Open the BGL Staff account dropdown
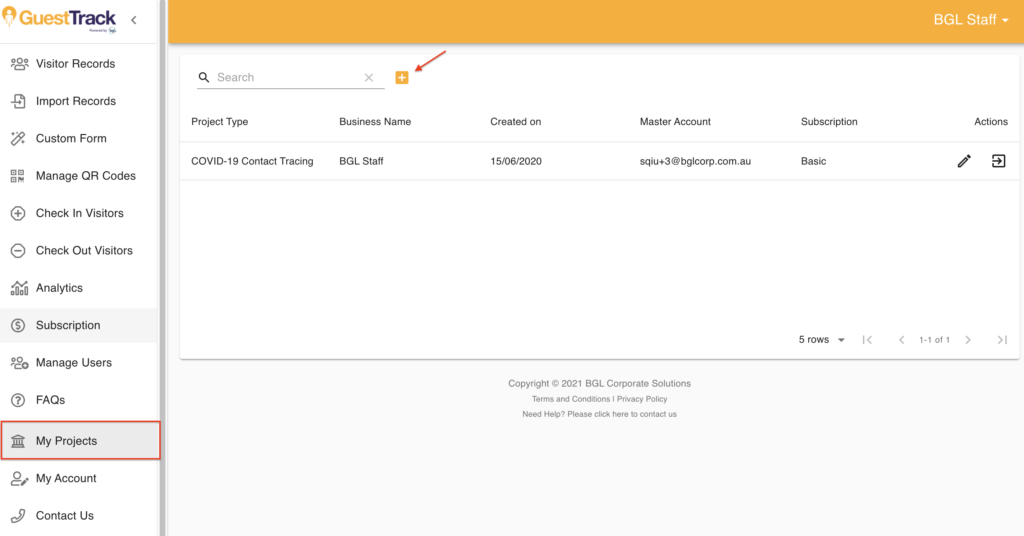The height and width of the screenshot is (536, 1024). coord(970,20)
